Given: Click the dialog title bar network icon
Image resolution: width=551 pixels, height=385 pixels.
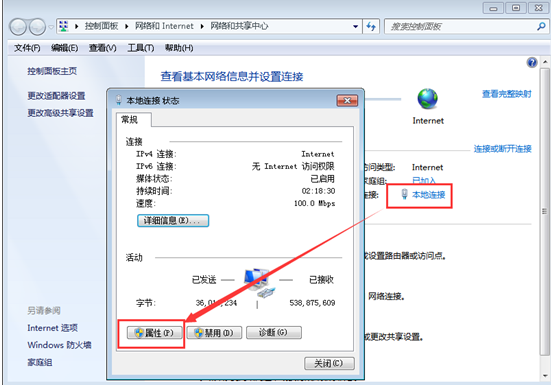Looking at the screenshot, I should point(119,100).
